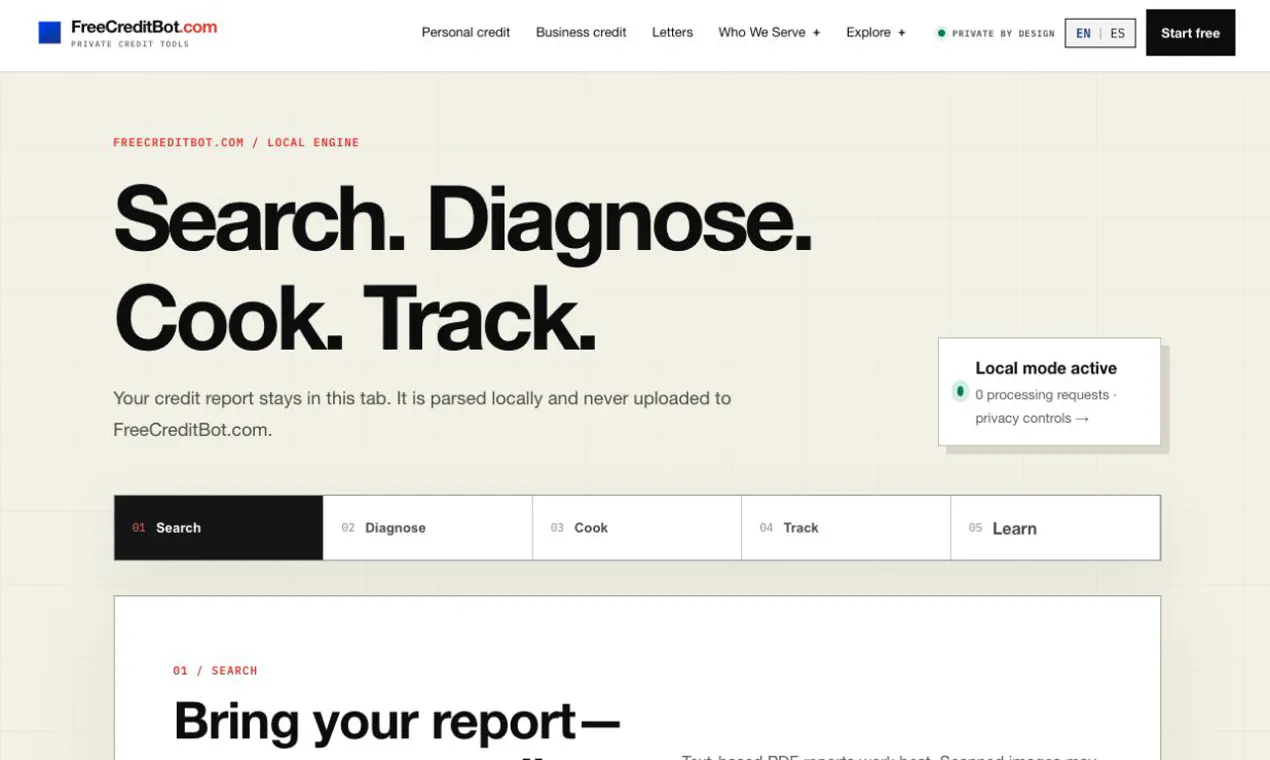Click the Bring your report heading
1270x760 pixels.
(x=397, y=721)
